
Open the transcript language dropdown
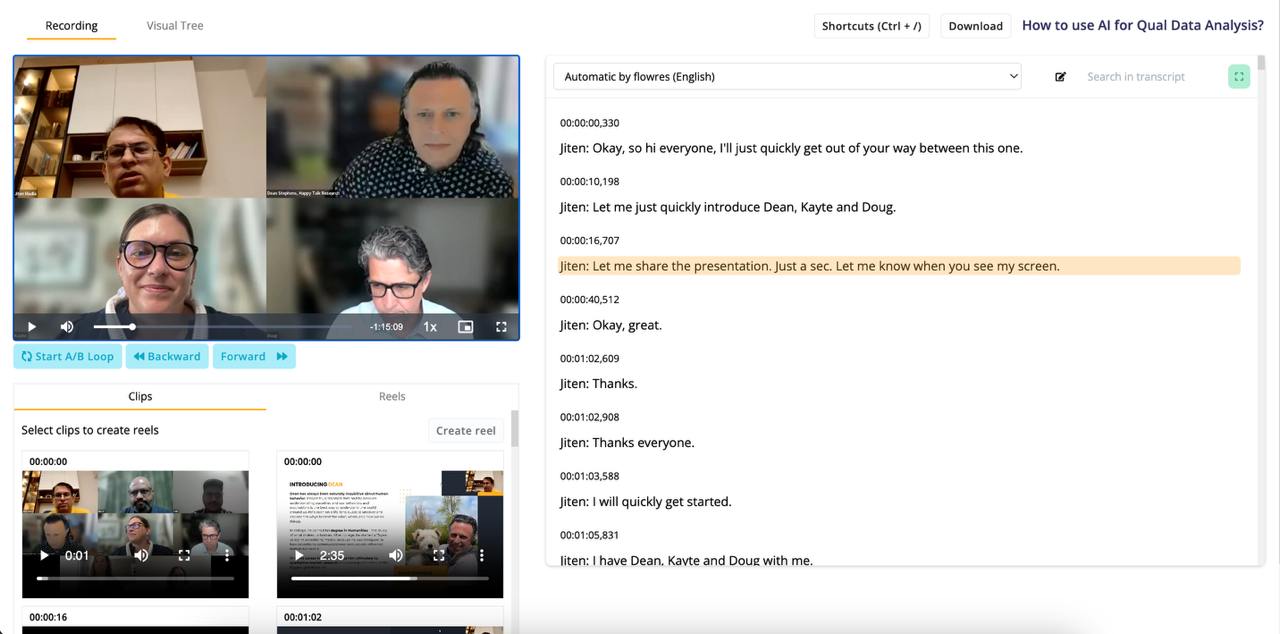(787, 77)
